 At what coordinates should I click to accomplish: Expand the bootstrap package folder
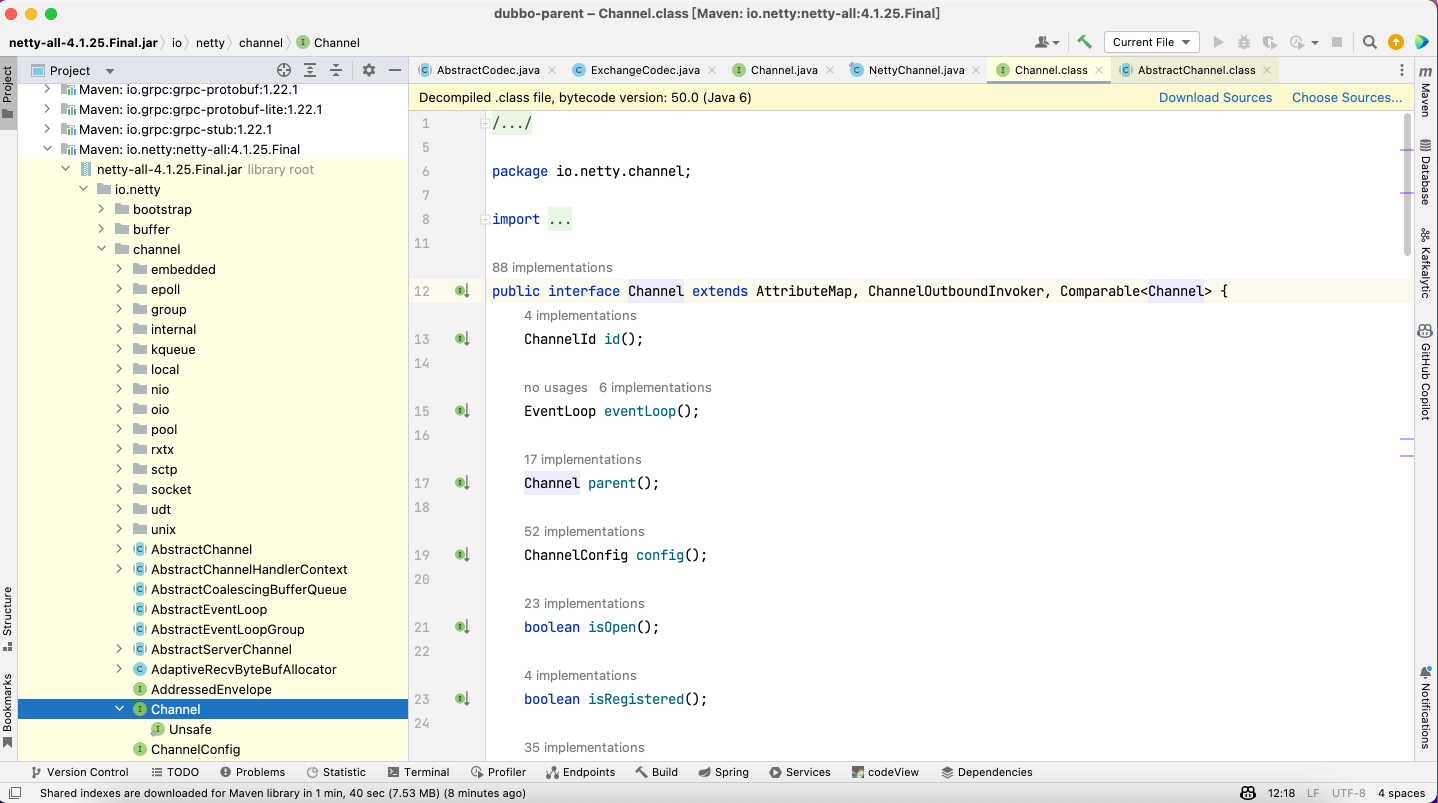[102, 209]
